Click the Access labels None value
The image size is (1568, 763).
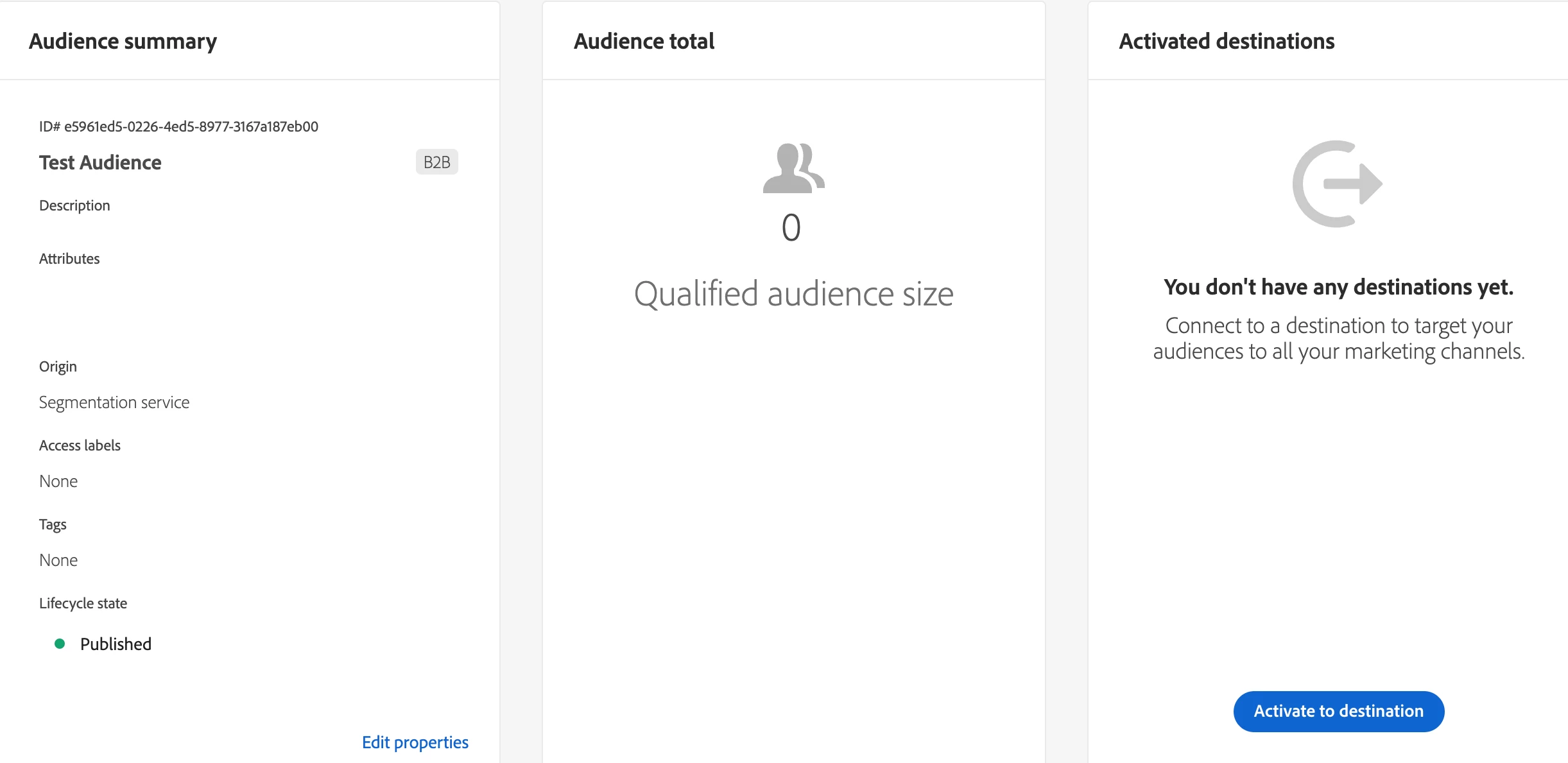coord(58,481)
